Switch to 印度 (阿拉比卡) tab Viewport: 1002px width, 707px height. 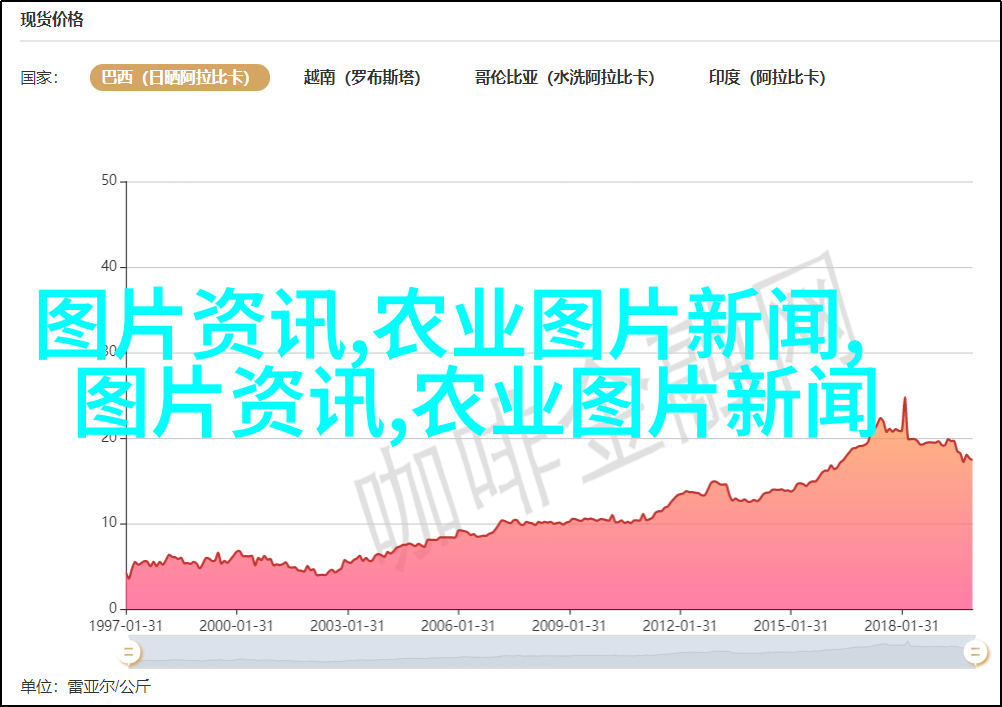767,77
